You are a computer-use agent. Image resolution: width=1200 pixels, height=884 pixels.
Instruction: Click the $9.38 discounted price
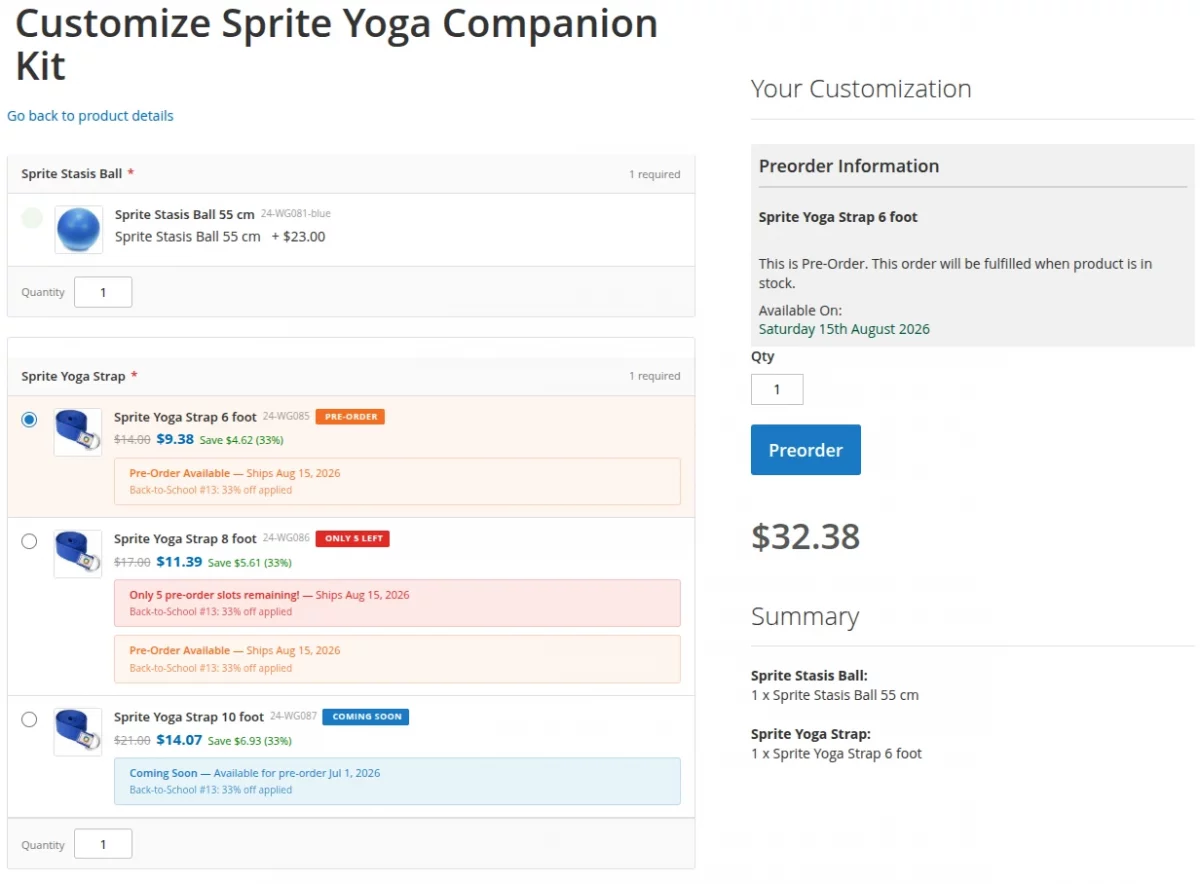click(175, 439)
